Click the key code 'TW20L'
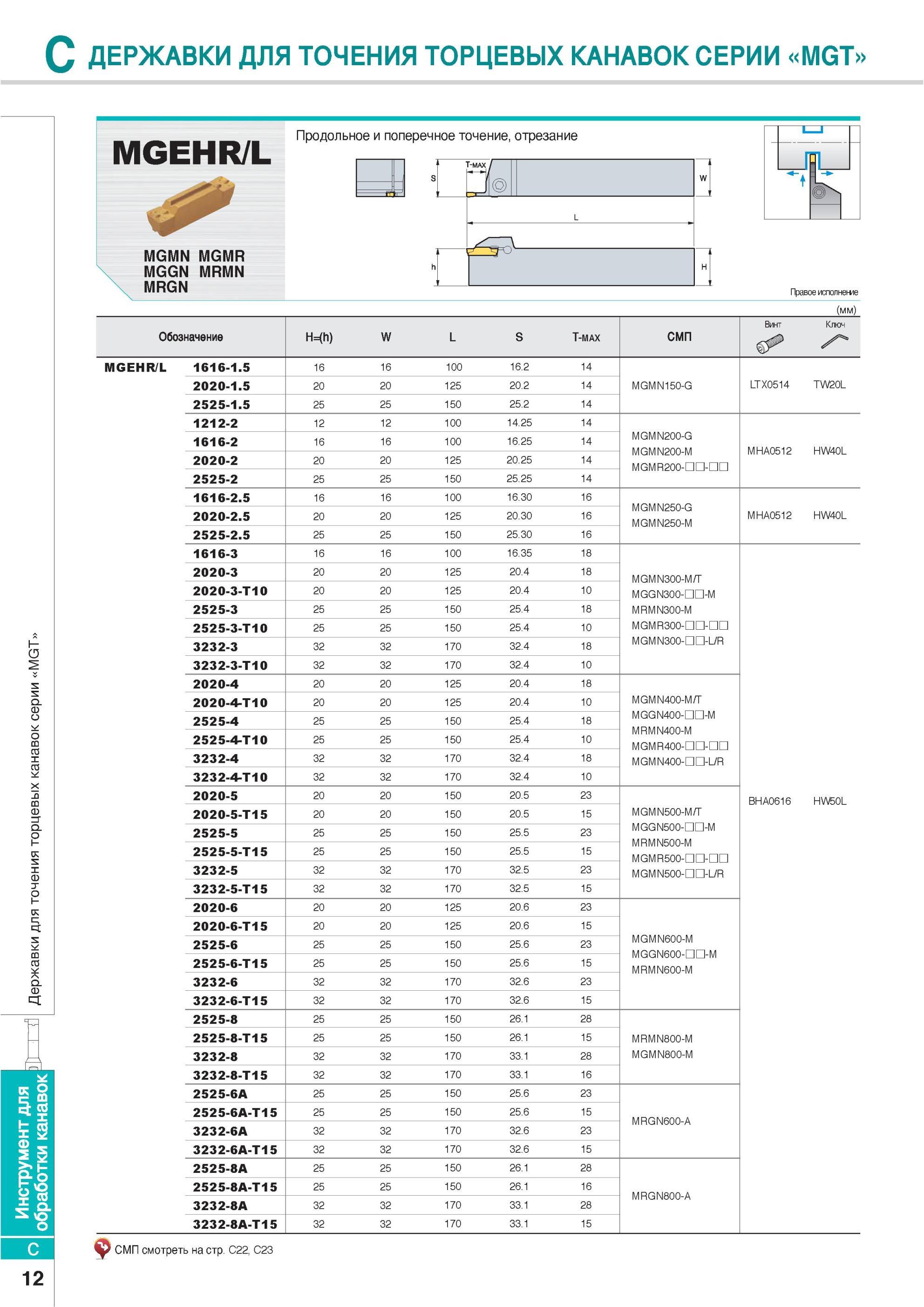924x1307 pixels. (x=829, y=384)
